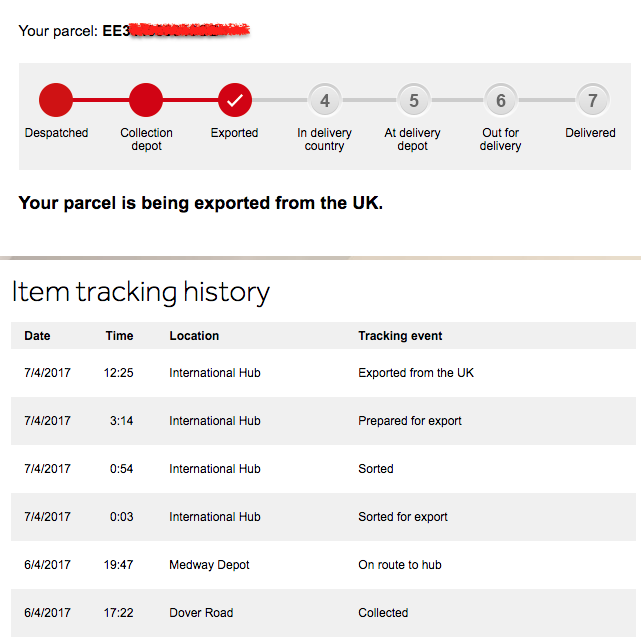The width and height of the screenshot is (641, 644).
Task: Click the Medway Depot location
Action: click(209, 565)
